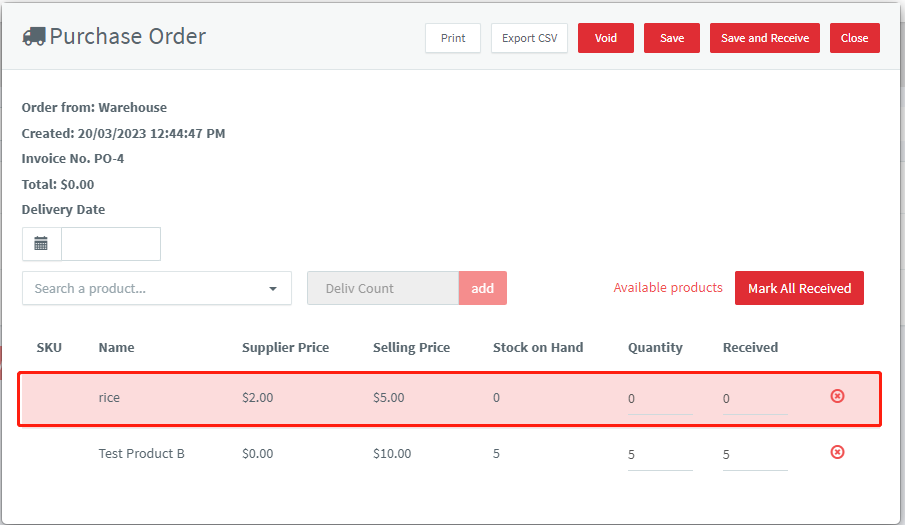Remove the rice row using its delete icon
Image resolution: width=905 pixels, height=525 pixels.
click(837, 396)
